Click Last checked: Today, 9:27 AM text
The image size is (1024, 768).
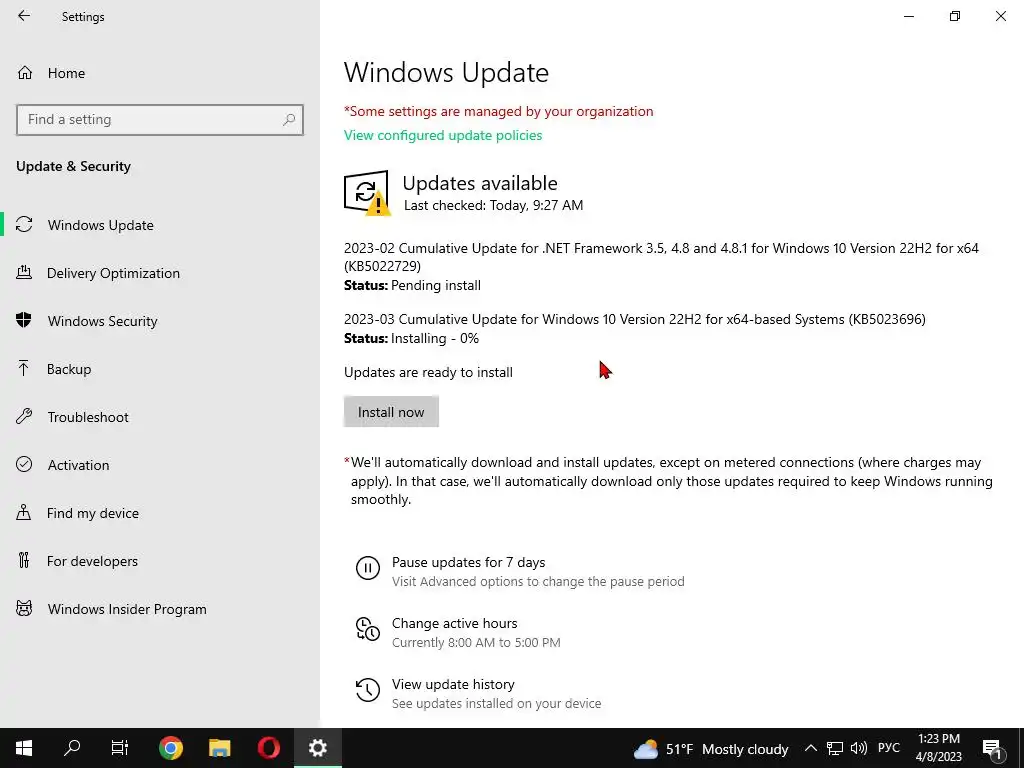coord(493,205)
